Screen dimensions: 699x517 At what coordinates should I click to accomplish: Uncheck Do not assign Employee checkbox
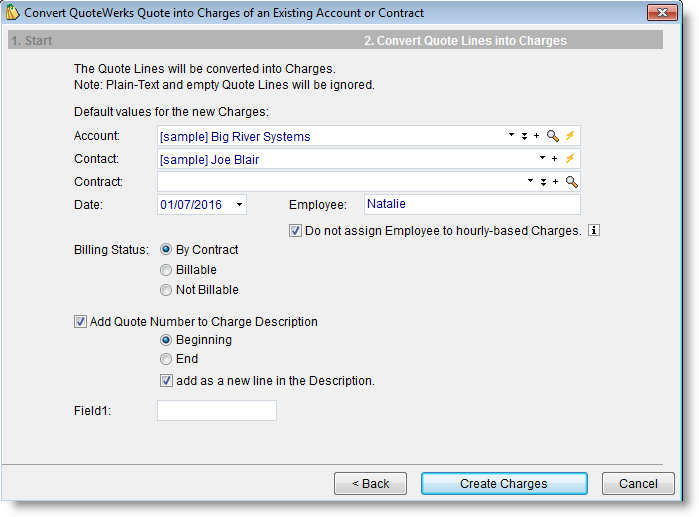(295, 231)
